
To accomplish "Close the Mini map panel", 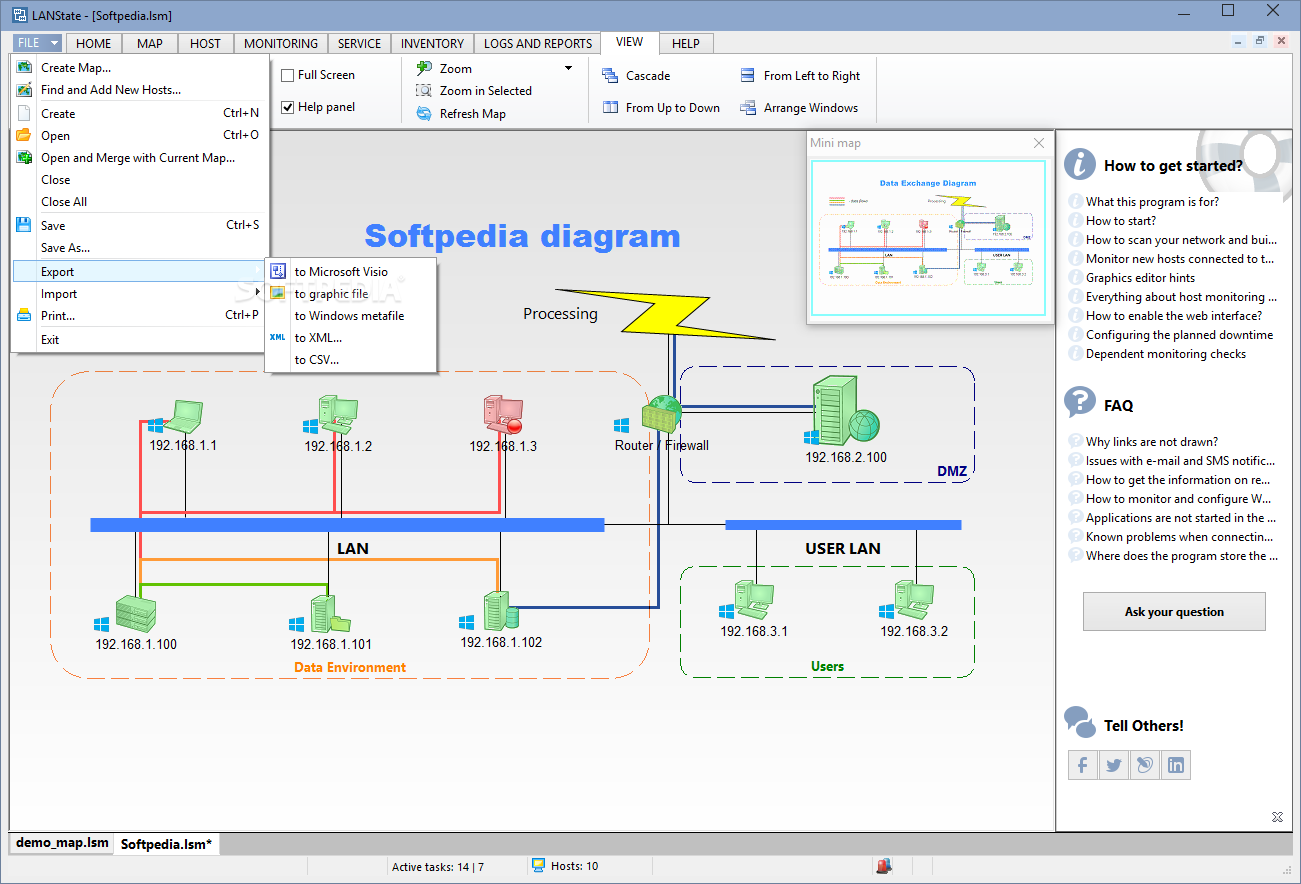I will [x=1039, y=143].
